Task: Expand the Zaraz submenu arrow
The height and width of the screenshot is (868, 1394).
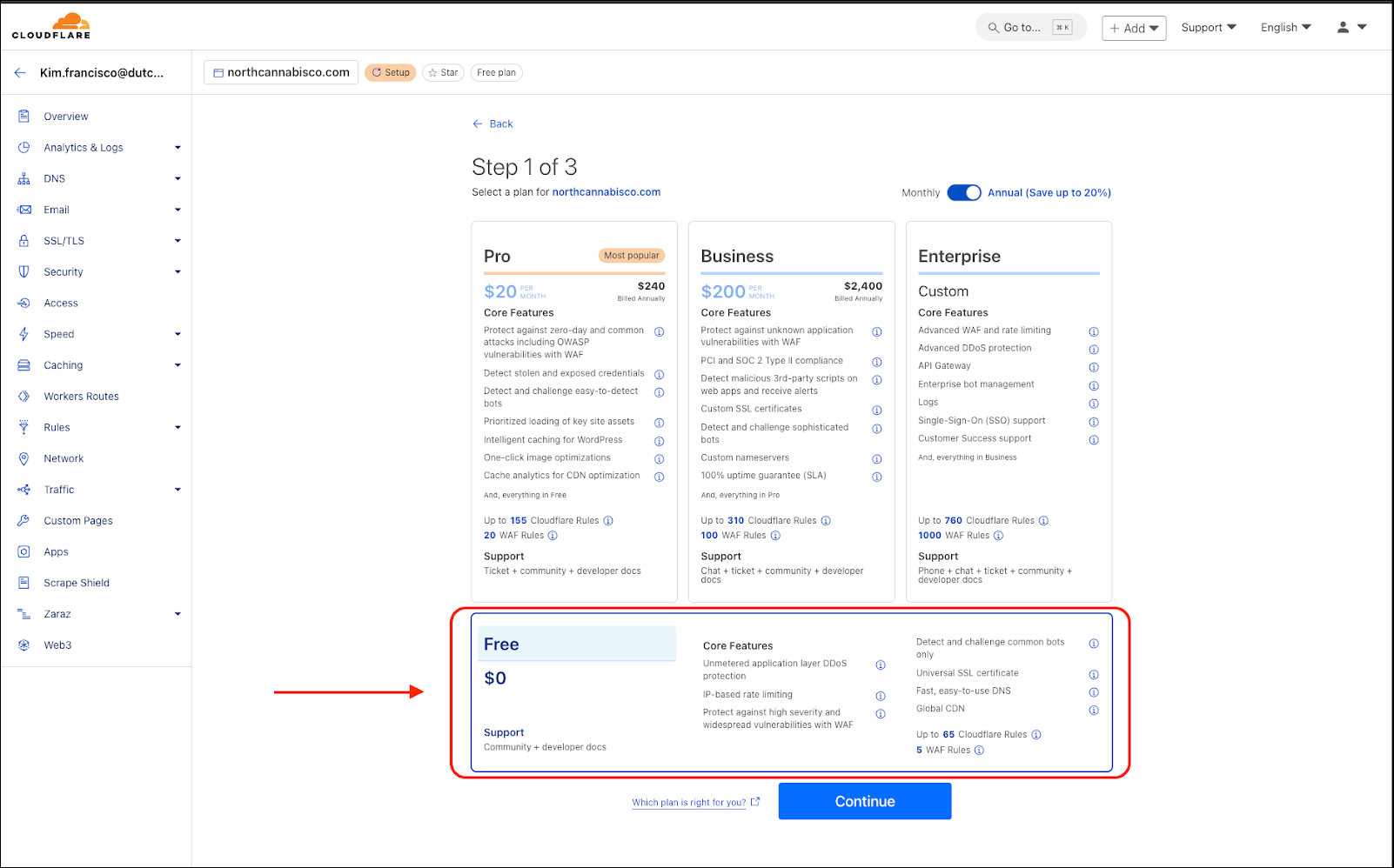Action: coord(178,614)
